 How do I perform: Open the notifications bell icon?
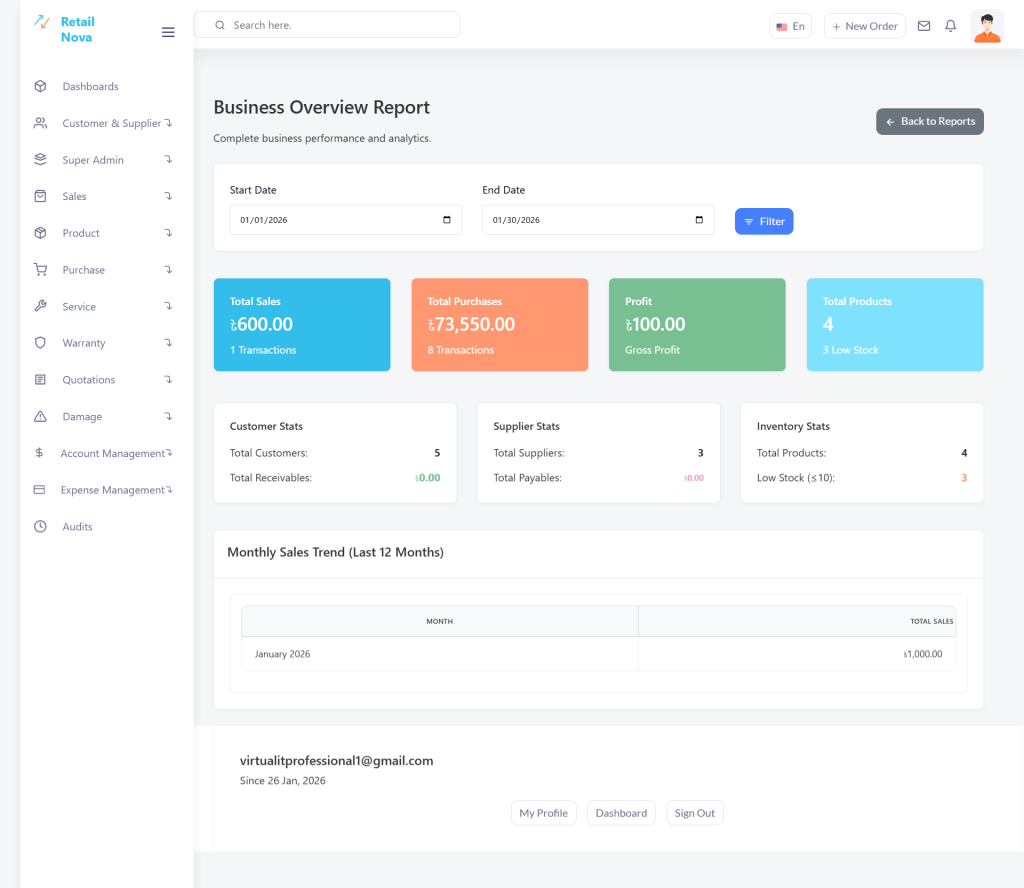[951, 26]
